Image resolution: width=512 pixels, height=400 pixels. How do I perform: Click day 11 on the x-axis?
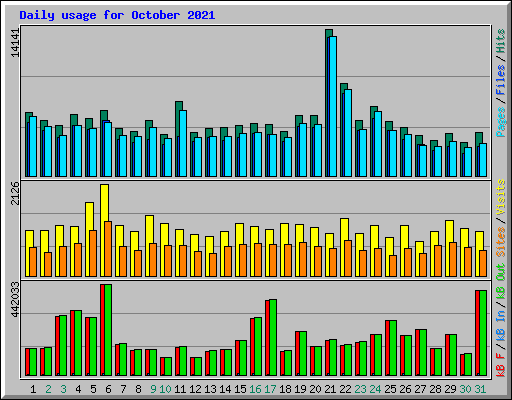coord(180,389)
